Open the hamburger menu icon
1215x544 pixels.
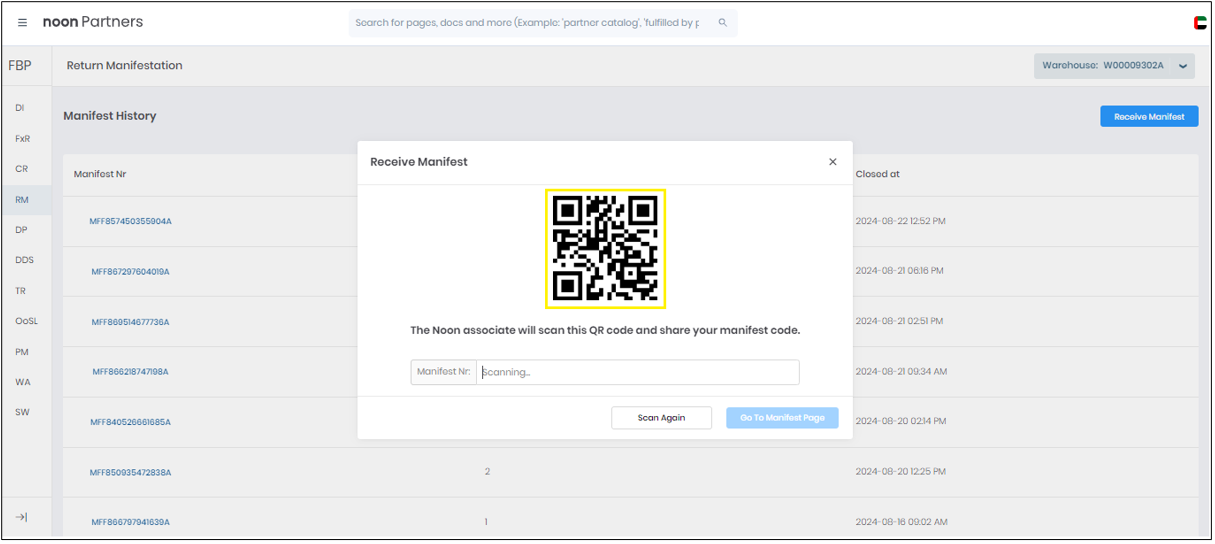[22, 22]
